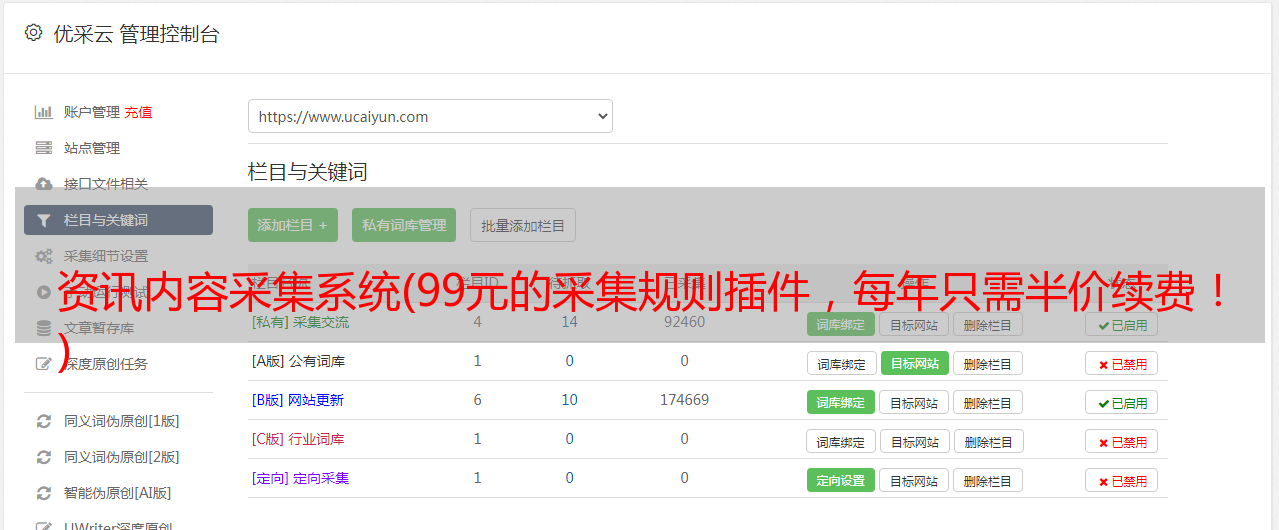Click 词库绑定 for the 公有词库 row
This screenshot has height=530, width=1279.
(841, 364)
